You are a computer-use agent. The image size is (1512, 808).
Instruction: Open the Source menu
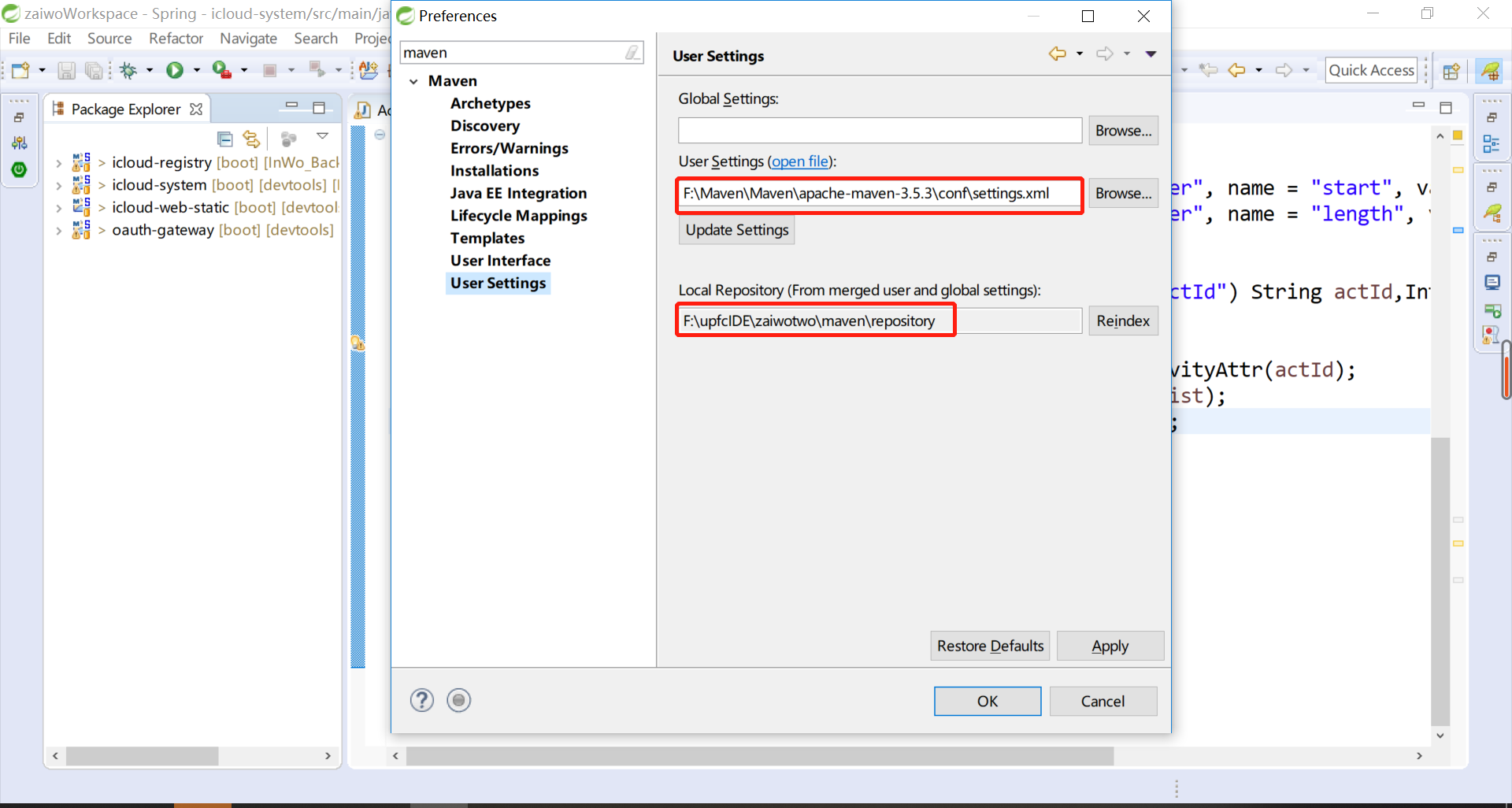point(109,38)
